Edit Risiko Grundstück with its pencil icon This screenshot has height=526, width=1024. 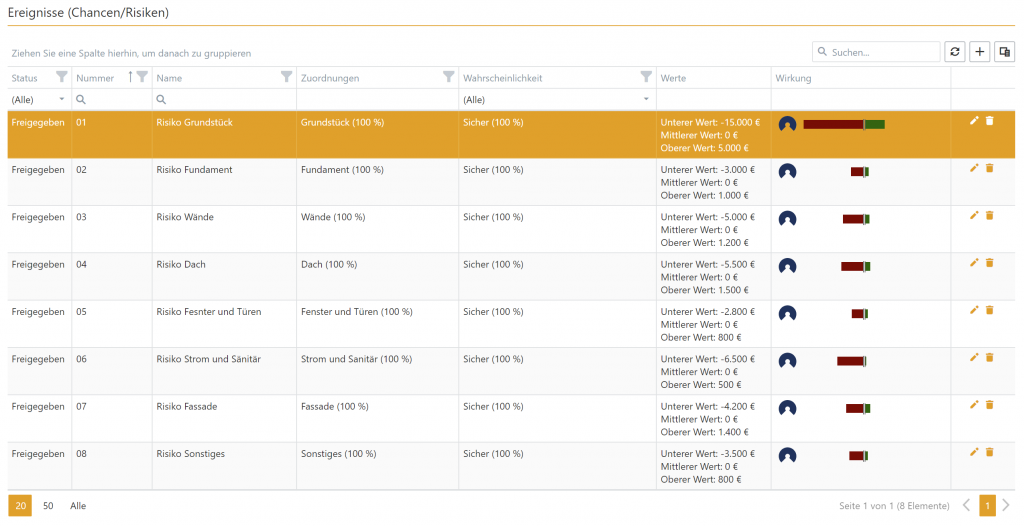click(x=974, y=121)
